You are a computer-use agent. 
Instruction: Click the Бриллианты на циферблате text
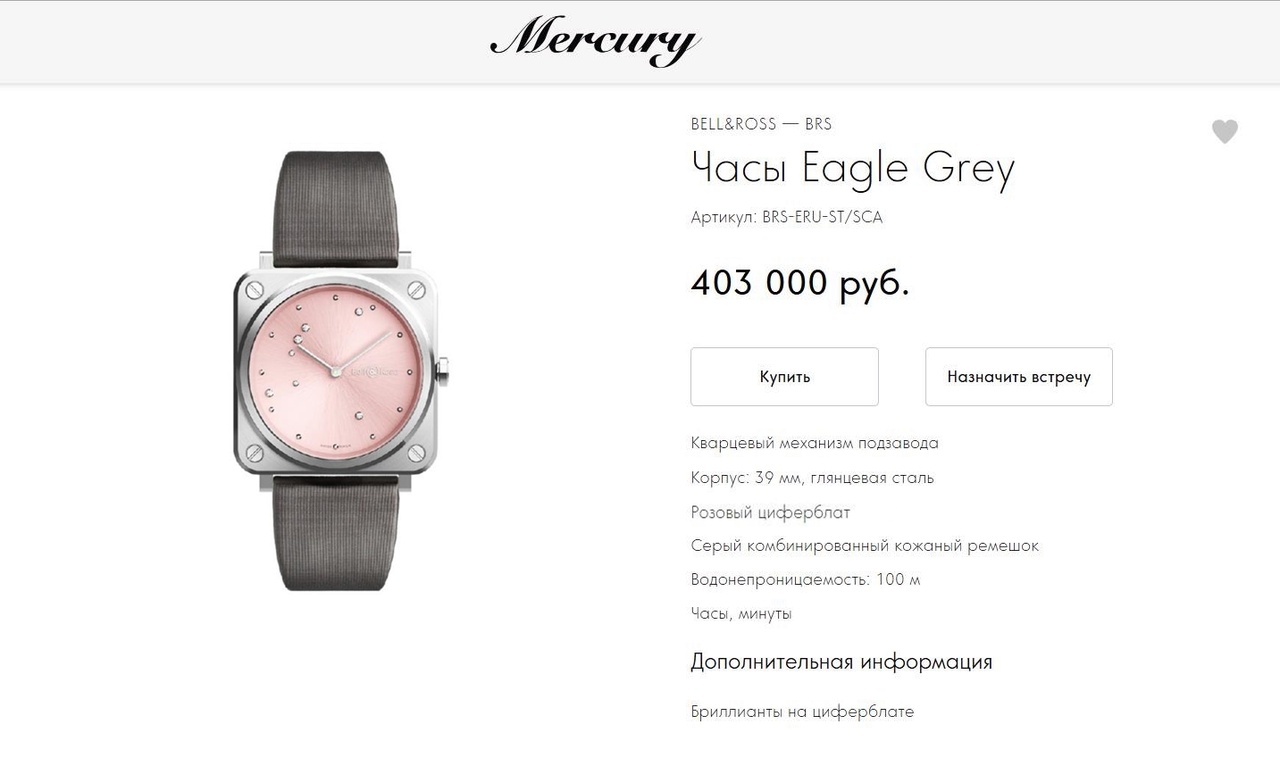point(802,712)
